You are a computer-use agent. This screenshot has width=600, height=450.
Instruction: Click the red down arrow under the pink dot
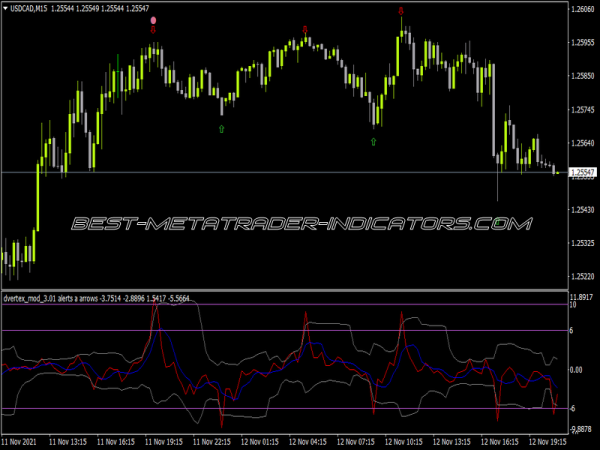(x=153, y=30)
